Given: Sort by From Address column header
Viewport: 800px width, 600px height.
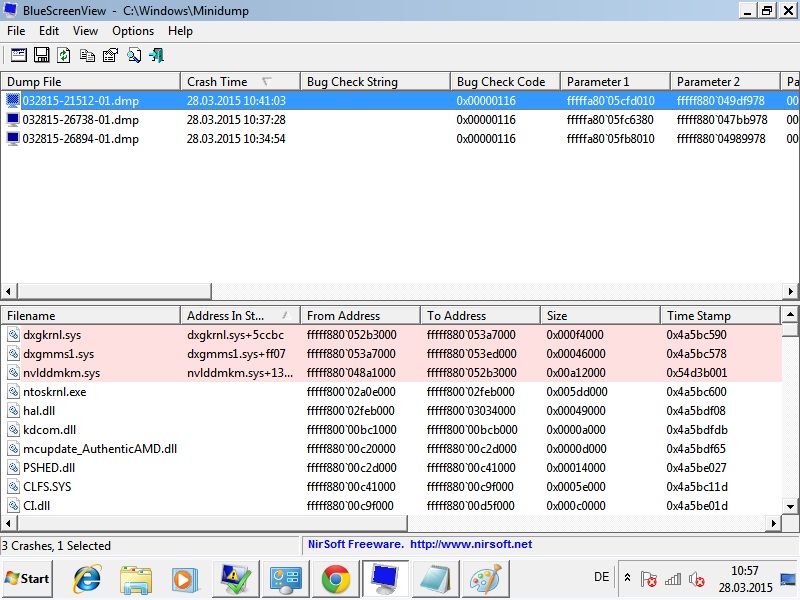Looking at the screenshot, I should [x=360, y=316].
